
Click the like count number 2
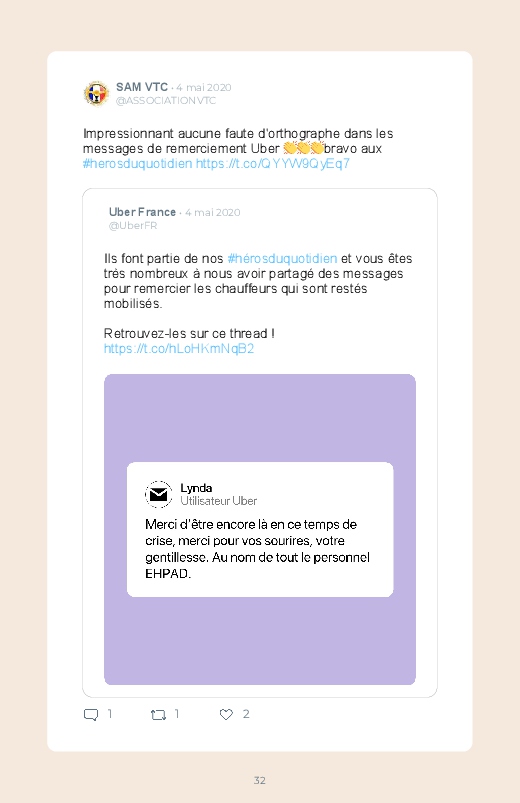[246, 714]
